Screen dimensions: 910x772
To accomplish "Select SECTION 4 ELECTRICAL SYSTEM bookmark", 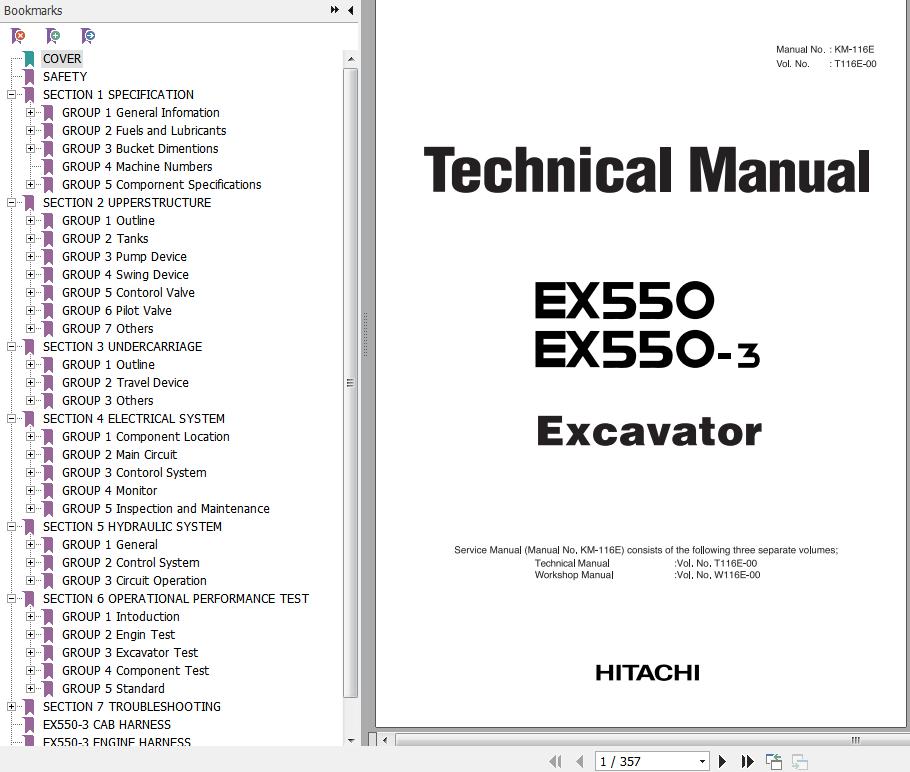I will 133,419.
